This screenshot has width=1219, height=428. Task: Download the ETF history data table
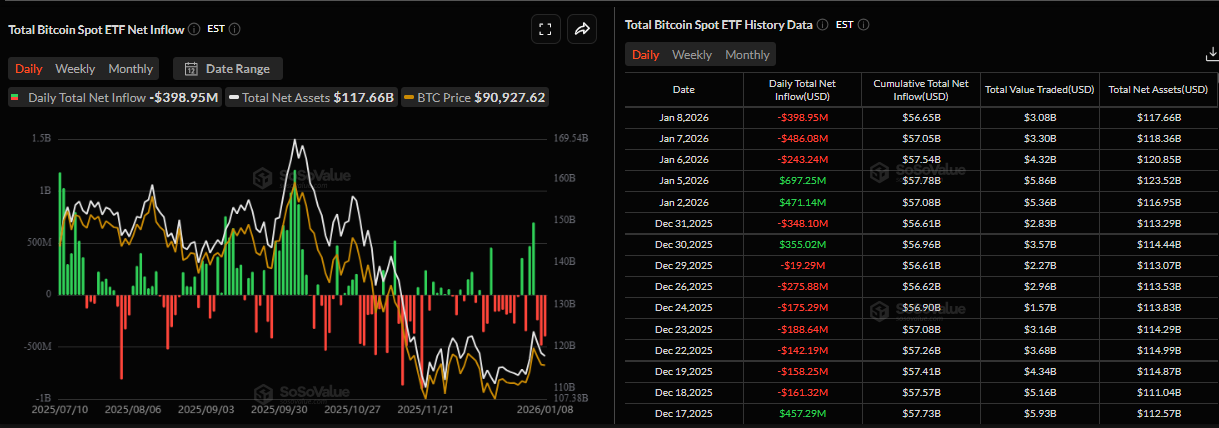pos(1213,55)
